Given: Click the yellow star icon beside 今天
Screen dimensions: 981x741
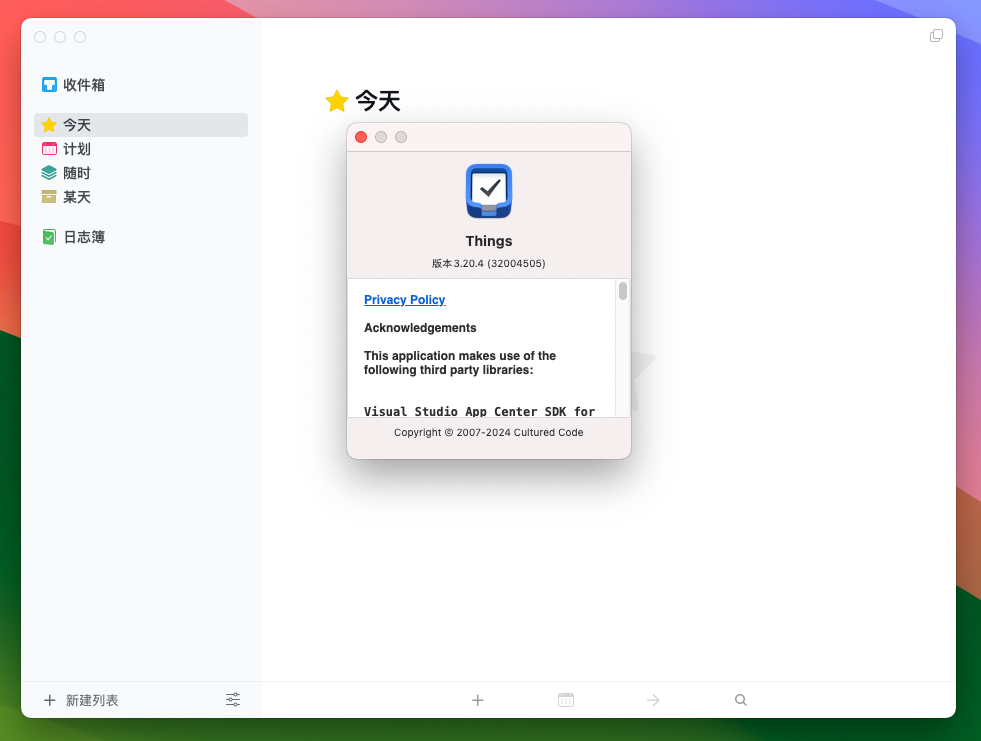Looking at the screenshot, I should pos(48,124).
